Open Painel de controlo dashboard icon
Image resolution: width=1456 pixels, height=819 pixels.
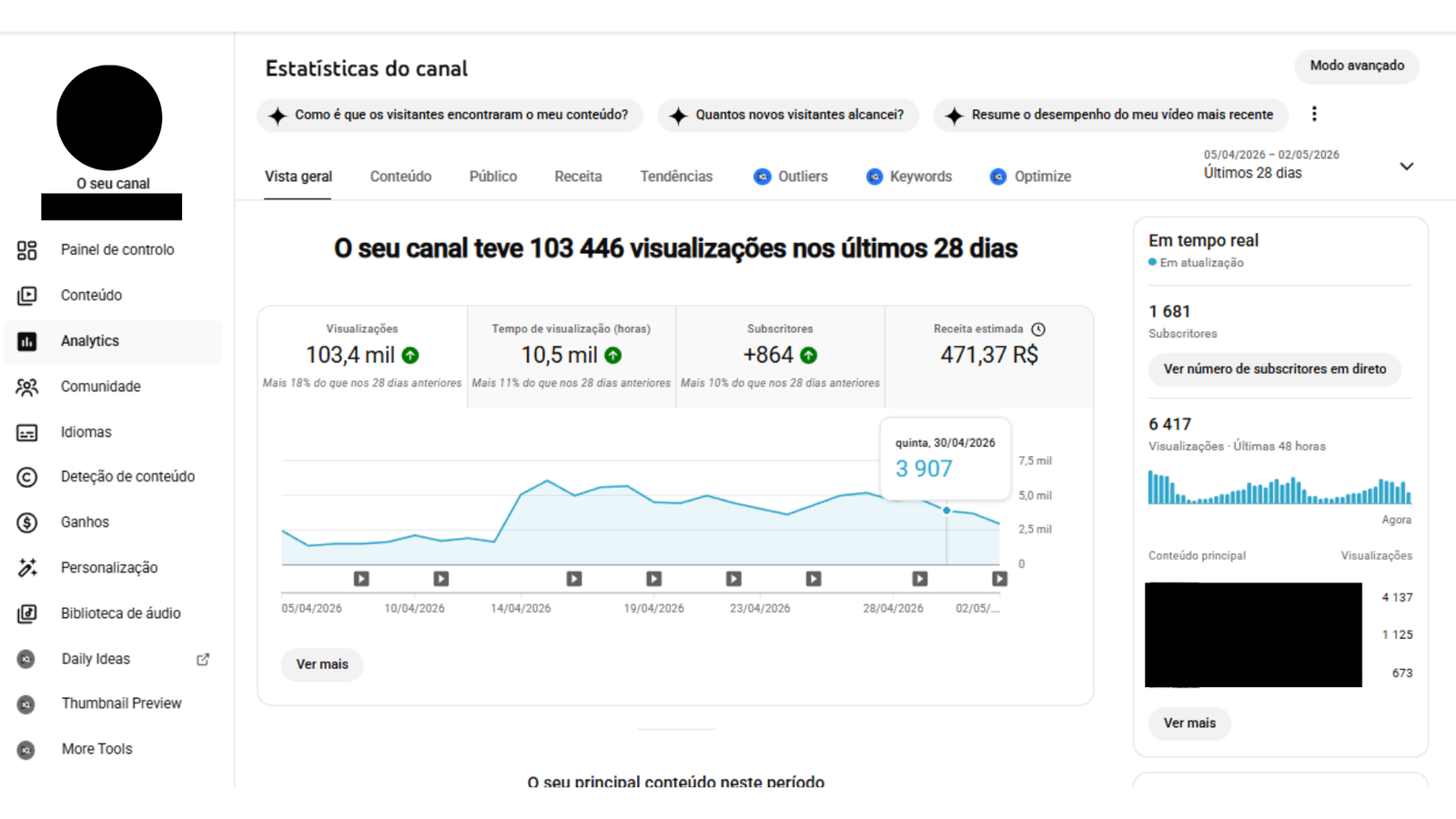tap(27, 250)
